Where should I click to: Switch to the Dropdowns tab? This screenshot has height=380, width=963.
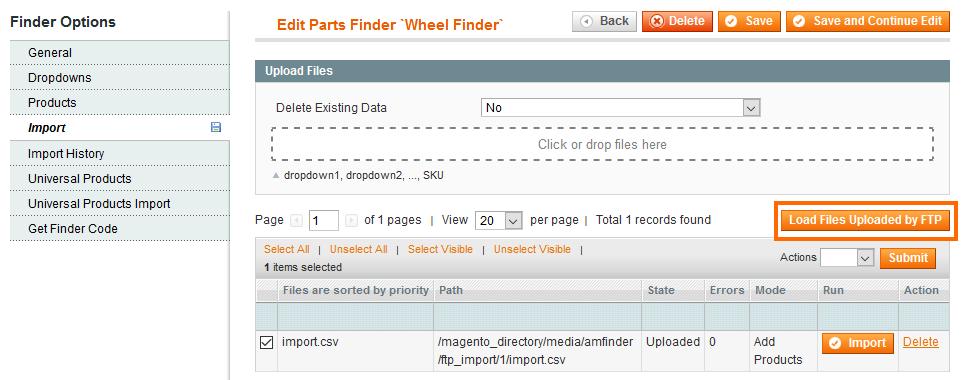point(120,78)
